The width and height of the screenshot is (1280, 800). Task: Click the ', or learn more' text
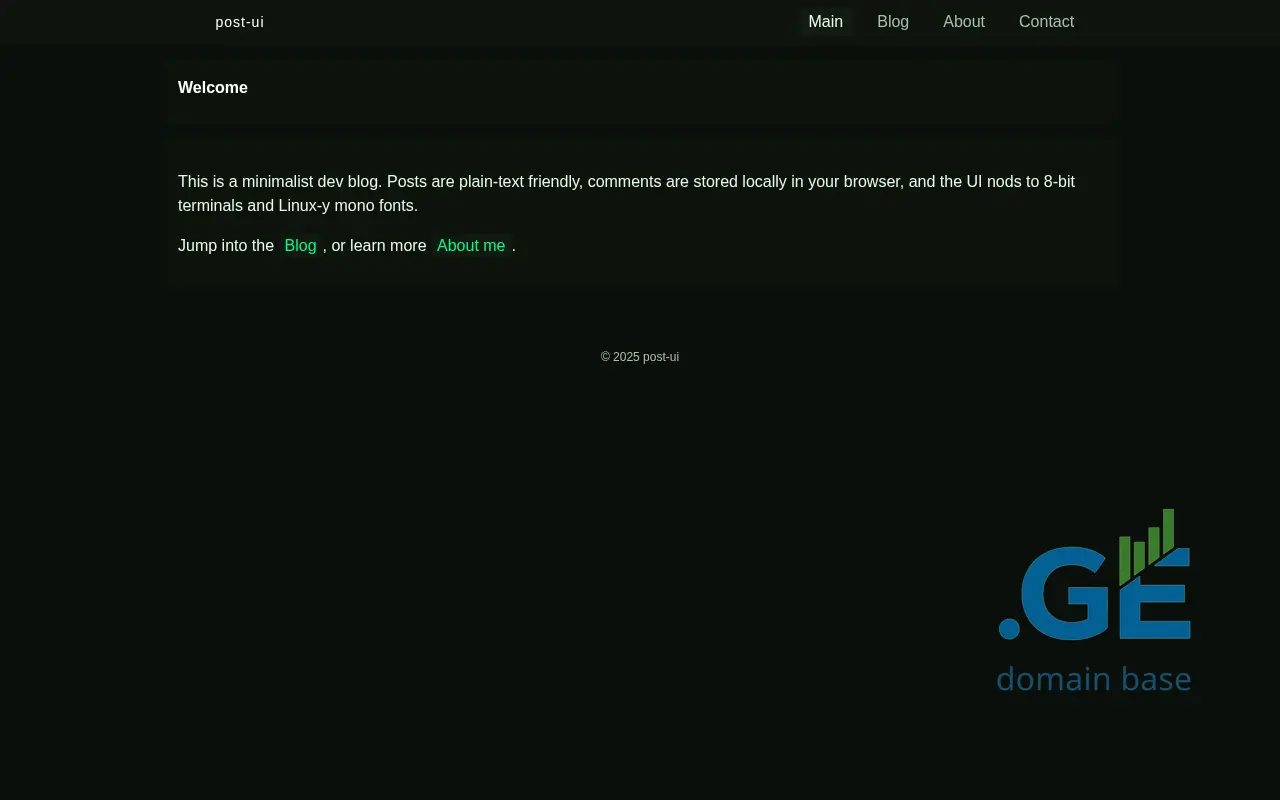click(x=377, y=246)
